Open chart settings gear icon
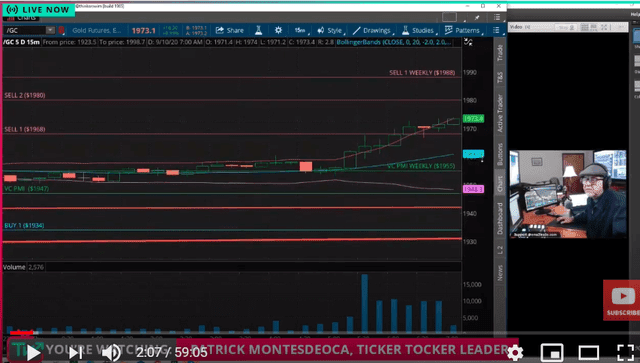Viewport: 640px width, 363px height. click(278, 30)
